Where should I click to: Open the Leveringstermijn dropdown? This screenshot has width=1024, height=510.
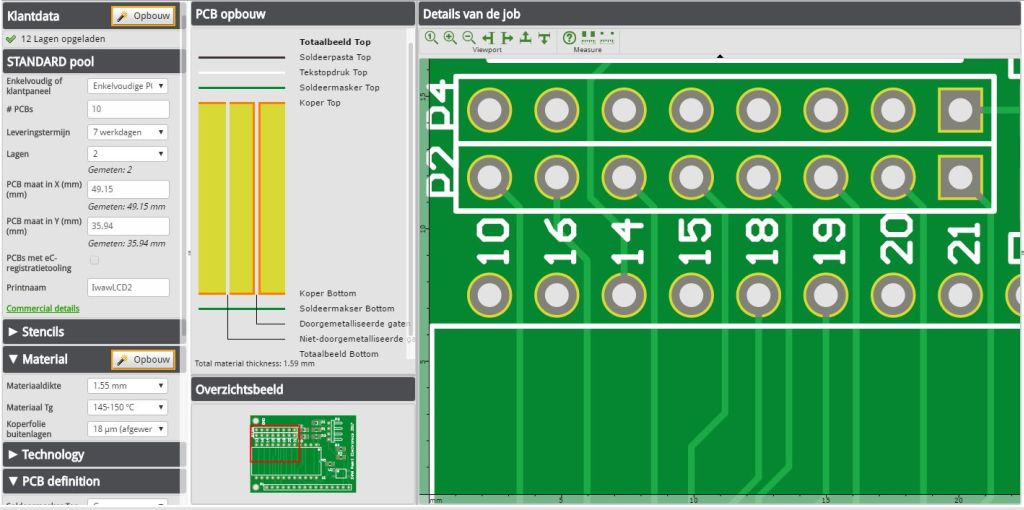pyautogui.click(x=128, y=132)
